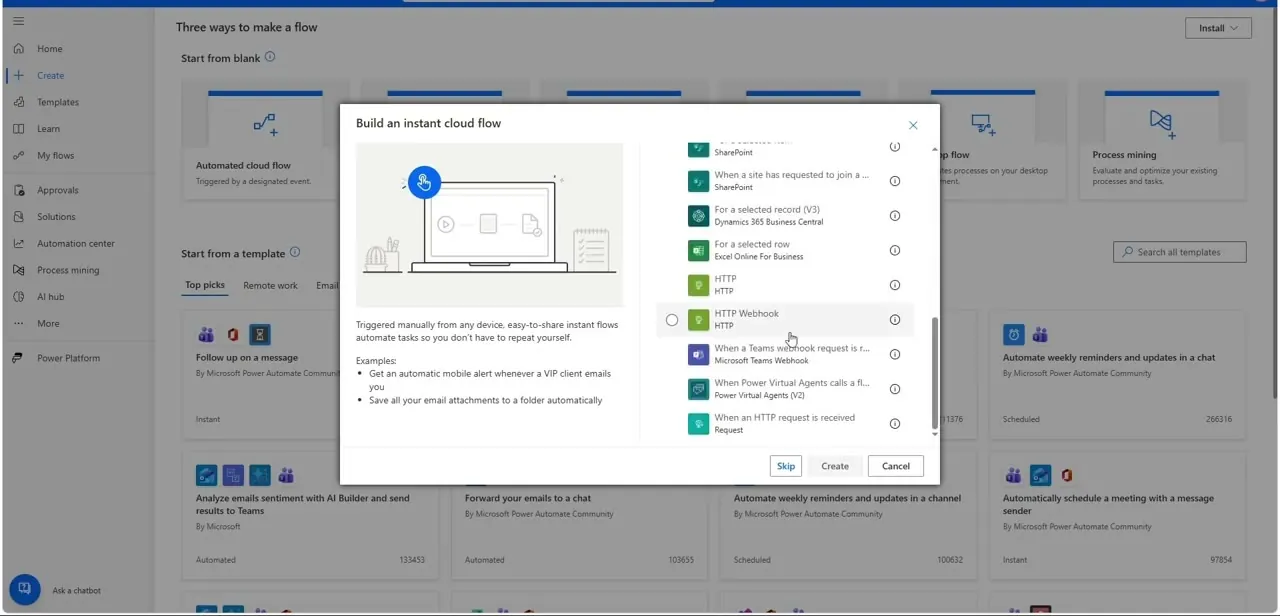Select When a site has requested to join

point(785,181)
